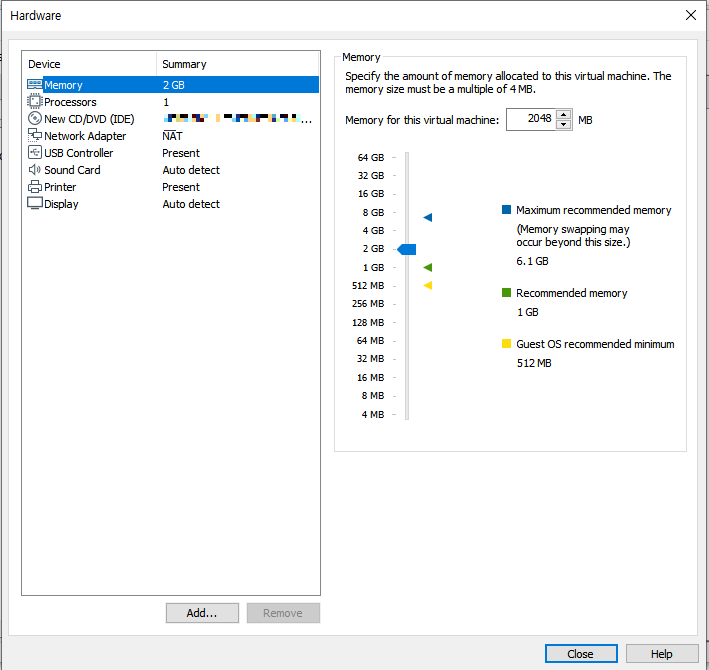Click the Sound Card row label
Image resolution: width=709 pixels, height=670 pixels.
72,170
